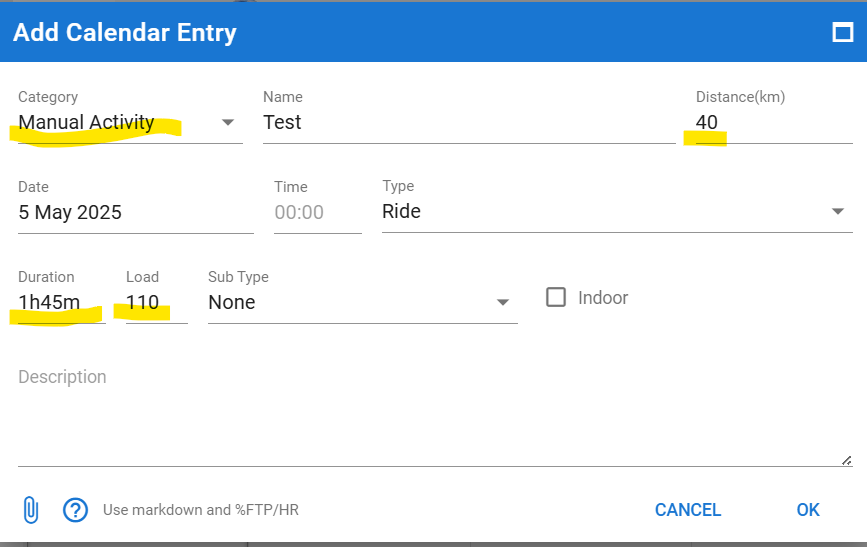This screenshot has width=867, height=547.
Task: Click the Name field containing Test
Action: click(469, 122)
